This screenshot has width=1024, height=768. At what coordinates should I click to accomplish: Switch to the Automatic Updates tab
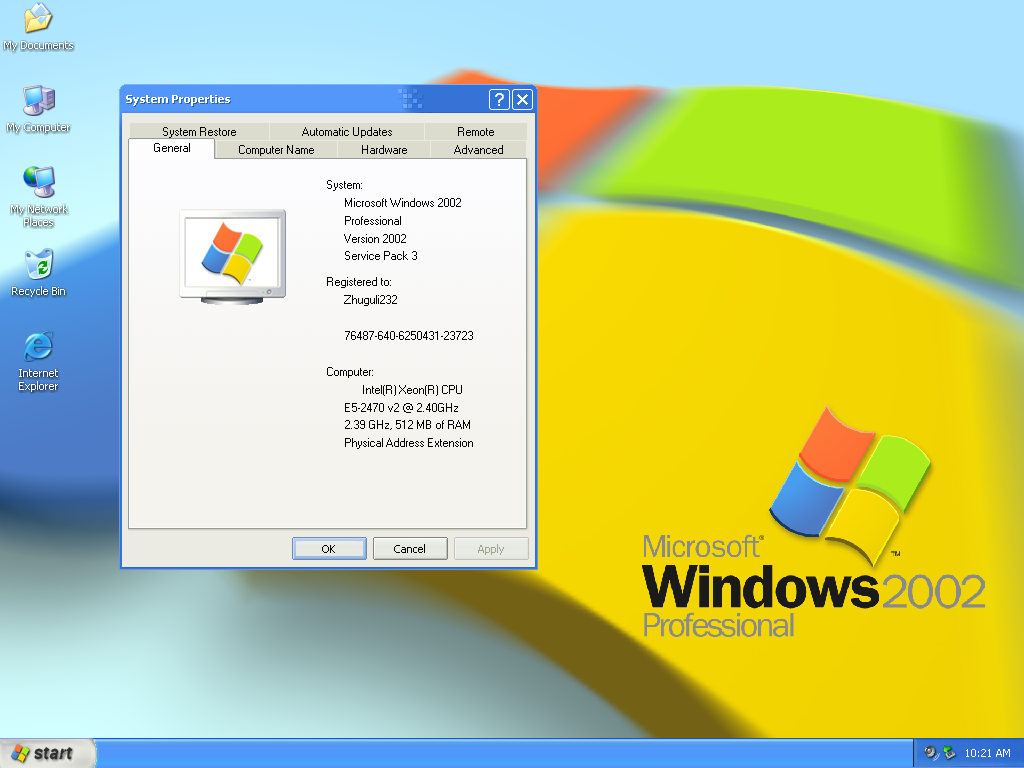tap(347, 131)
